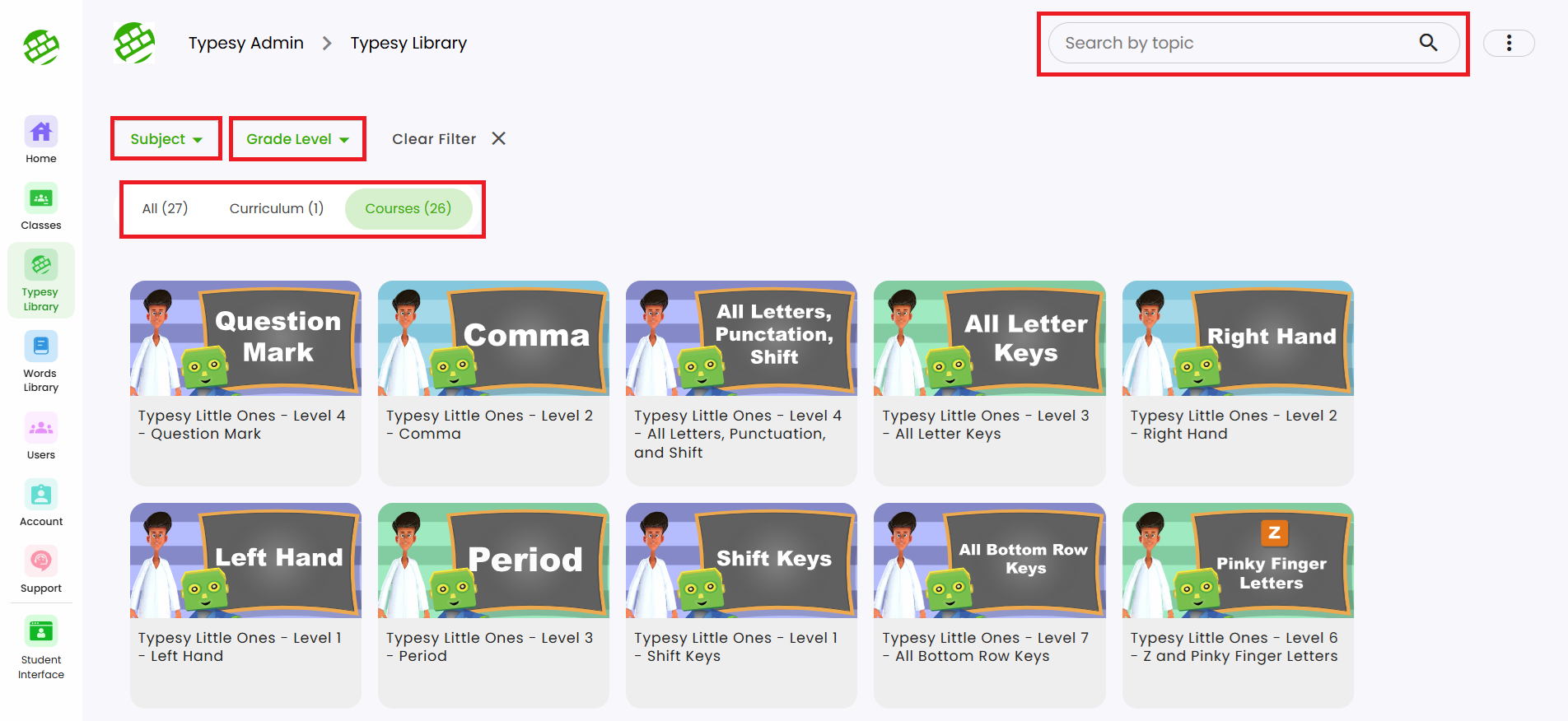Open the three-dot more options menu

[1509, 43]
